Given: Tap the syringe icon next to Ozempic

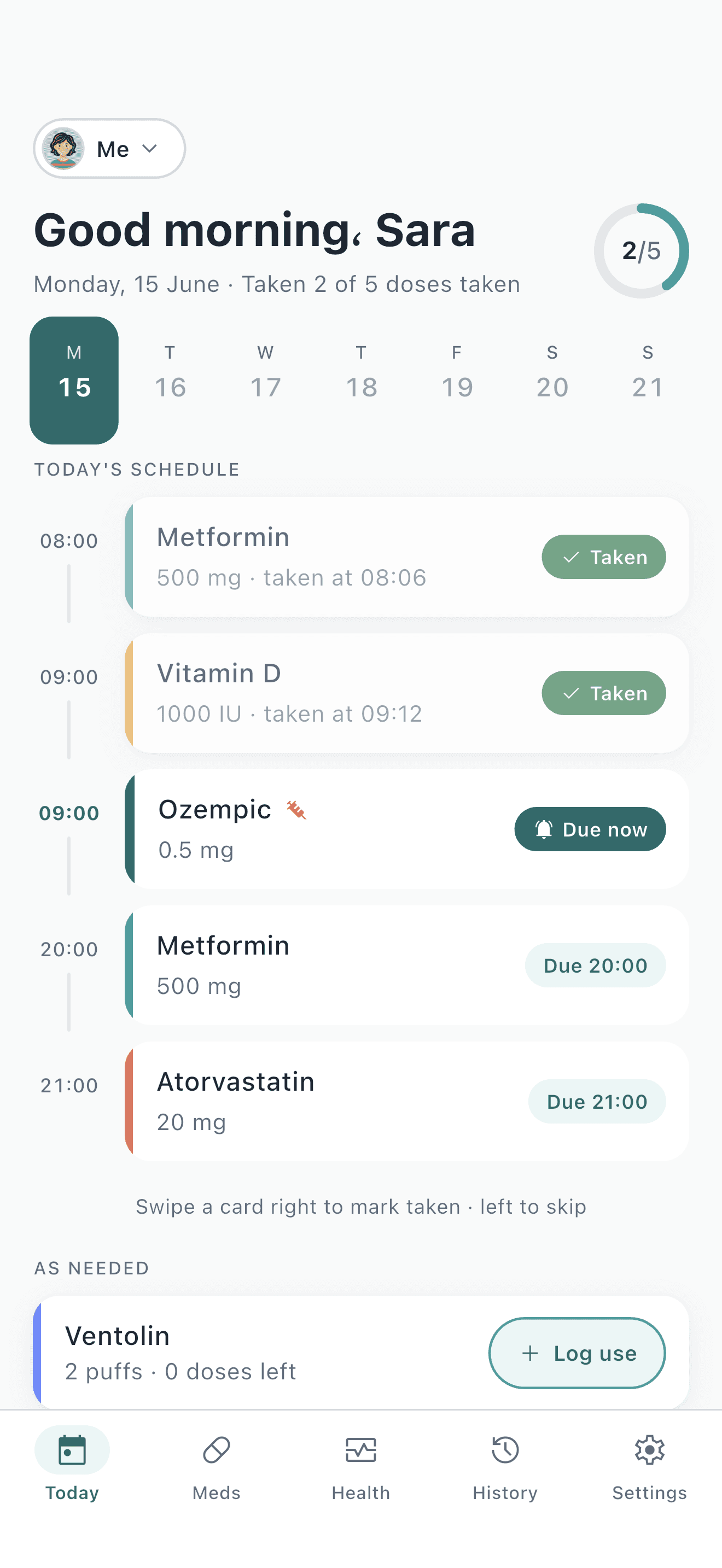Looking at the screenshot, I should [x=296, y=810].
